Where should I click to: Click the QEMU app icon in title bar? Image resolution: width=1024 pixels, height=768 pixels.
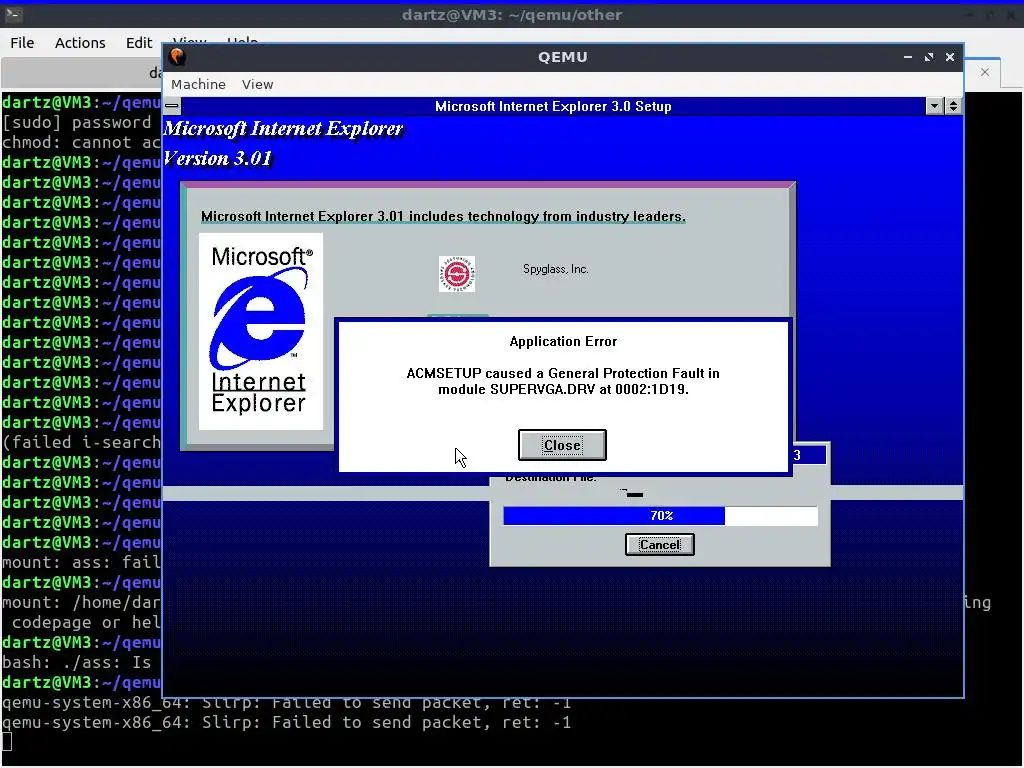(x=178, y=57)
